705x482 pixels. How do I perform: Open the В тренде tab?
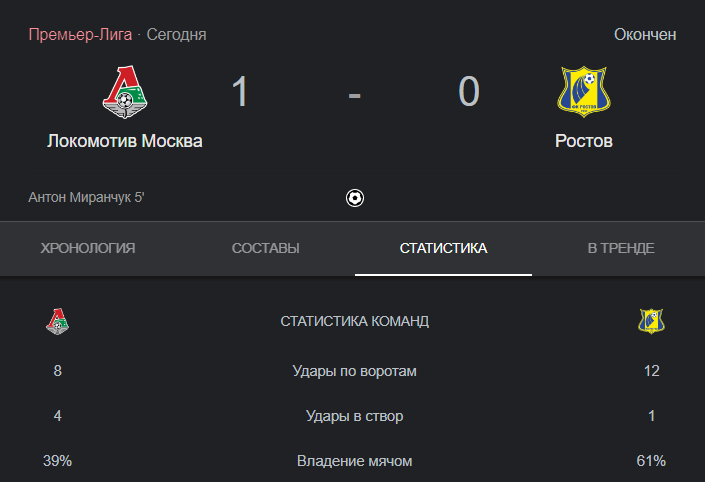tap(620, 248)
